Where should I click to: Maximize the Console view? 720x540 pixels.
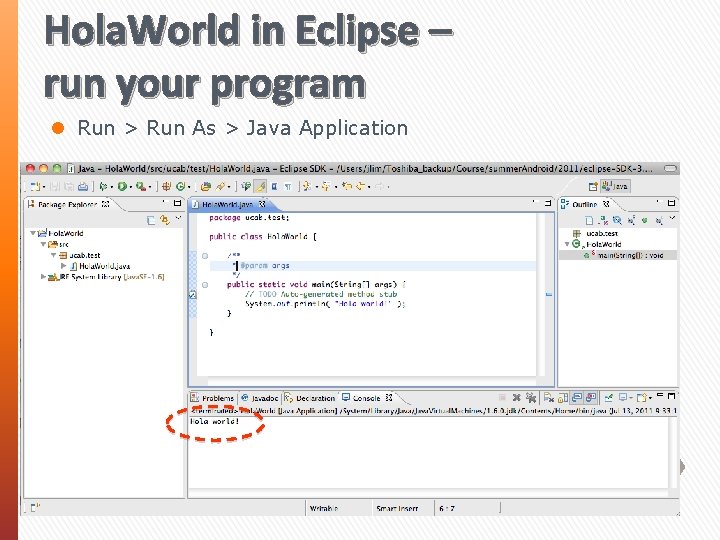pos(672,396)
